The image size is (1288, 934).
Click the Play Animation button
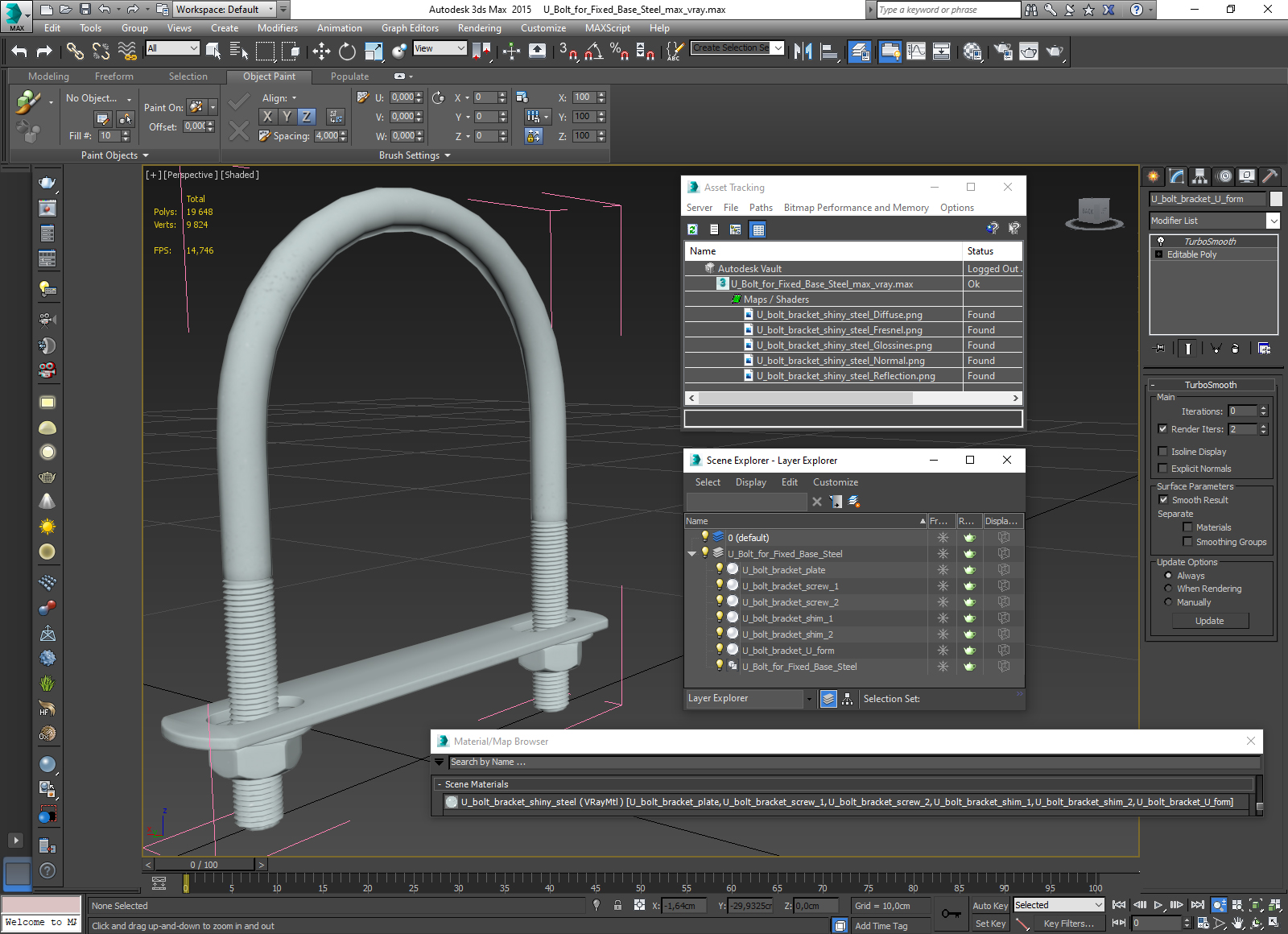point(1158,905)
